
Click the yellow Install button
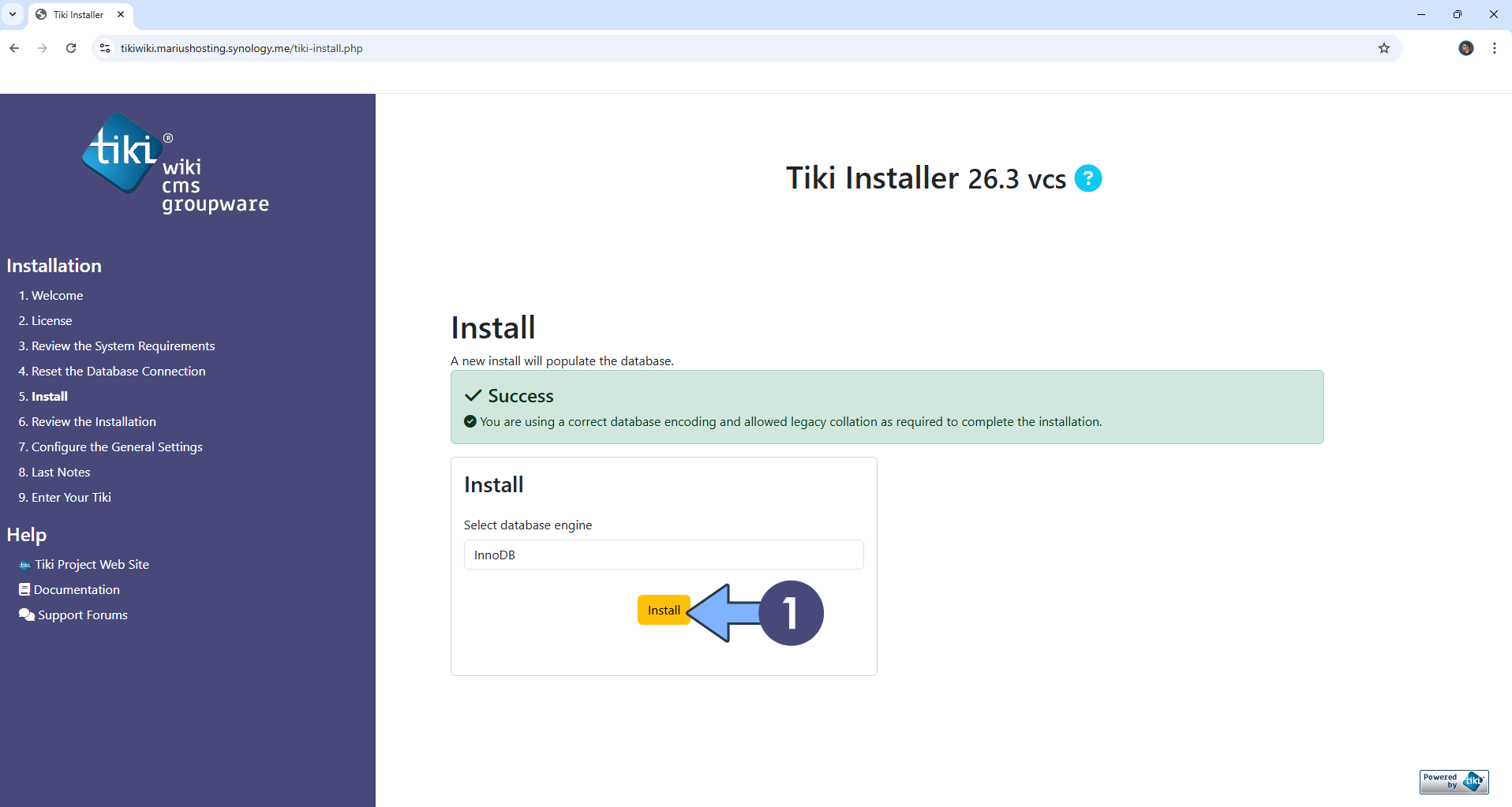point(663,610)
